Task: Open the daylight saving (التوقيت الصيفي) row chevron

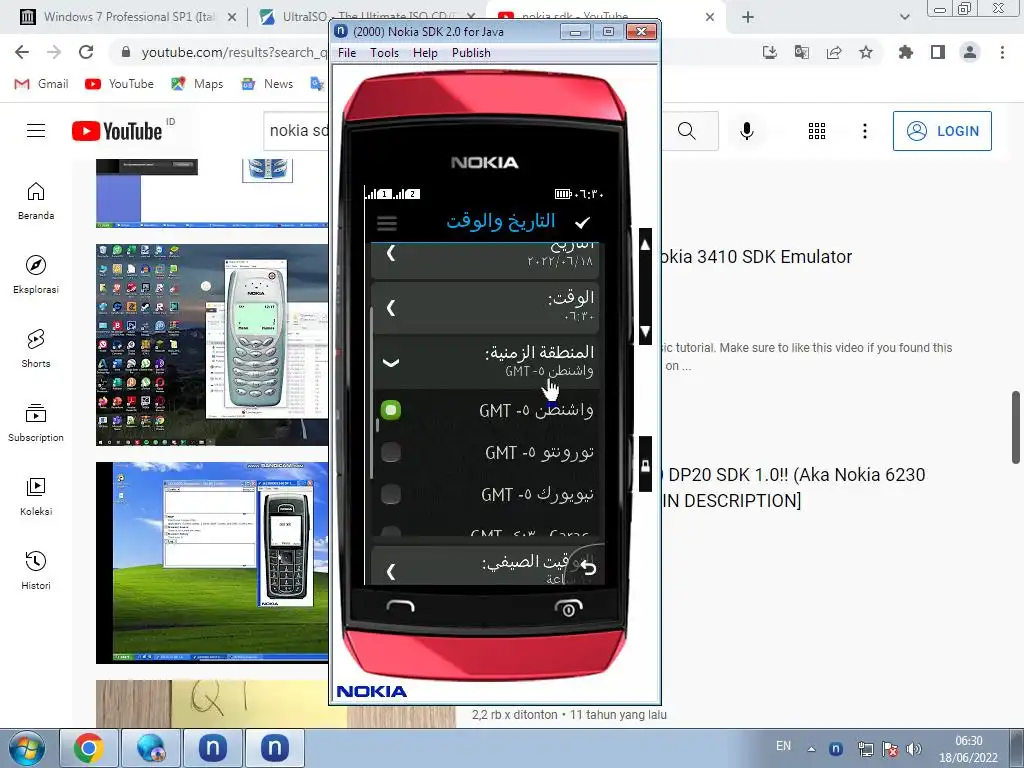Action: pos(391,571)
